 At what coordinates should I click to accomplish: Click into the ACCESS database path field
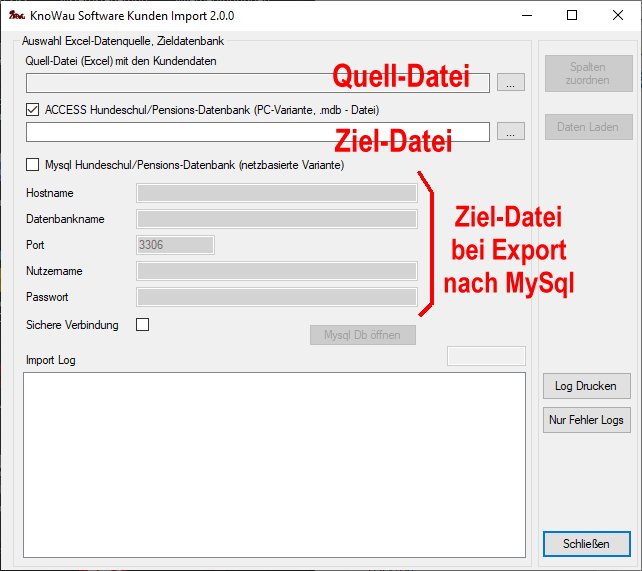tap(257, 132)
